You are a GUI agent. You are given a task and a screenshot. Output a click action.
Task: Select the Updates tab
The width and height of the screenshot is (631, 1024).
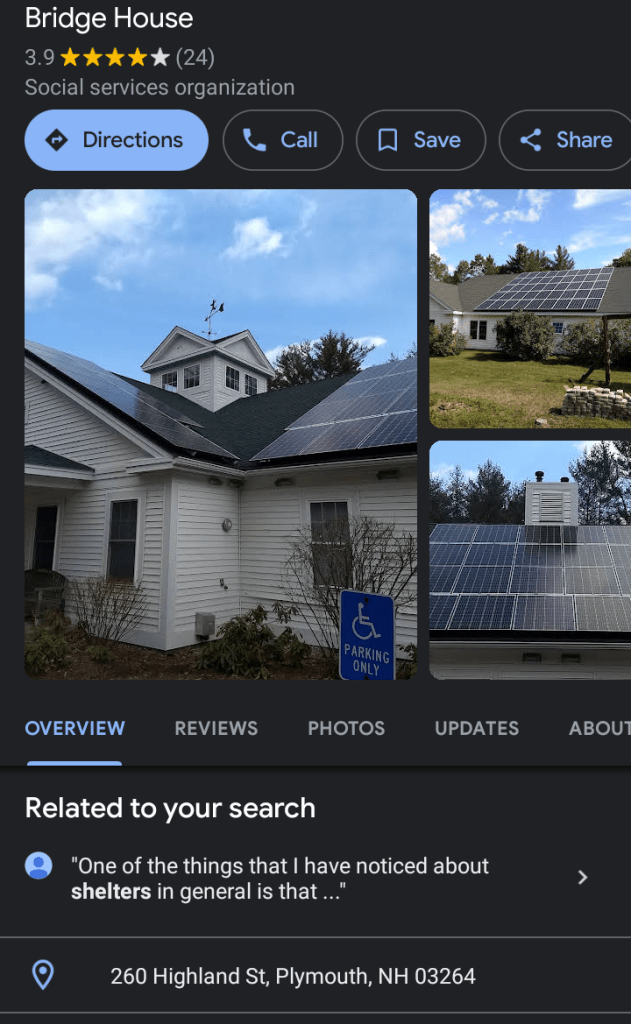click(x=477, y=728)
